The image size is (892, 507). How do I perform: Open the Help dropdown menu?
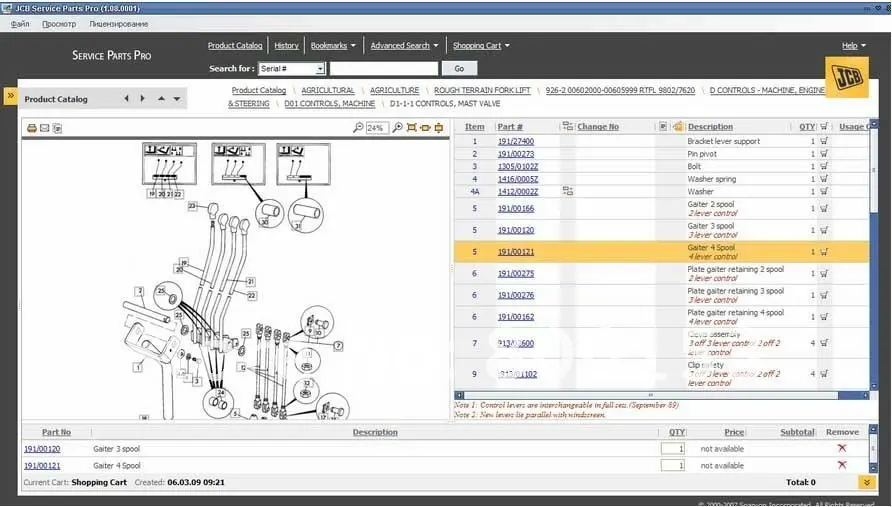[853, 46]
